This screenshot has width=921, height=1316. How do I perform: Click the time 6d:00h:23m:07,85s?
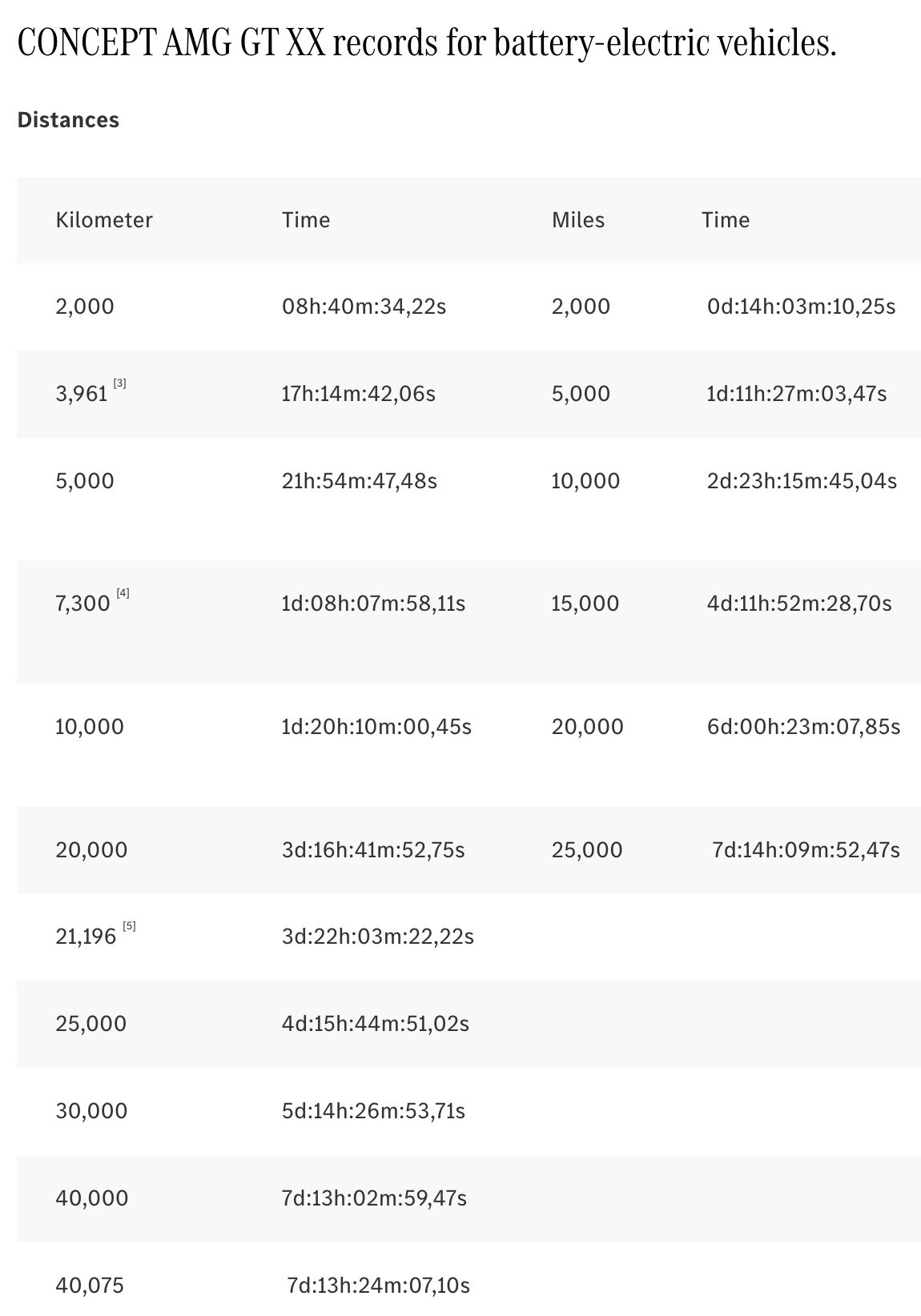click(803, 727)
